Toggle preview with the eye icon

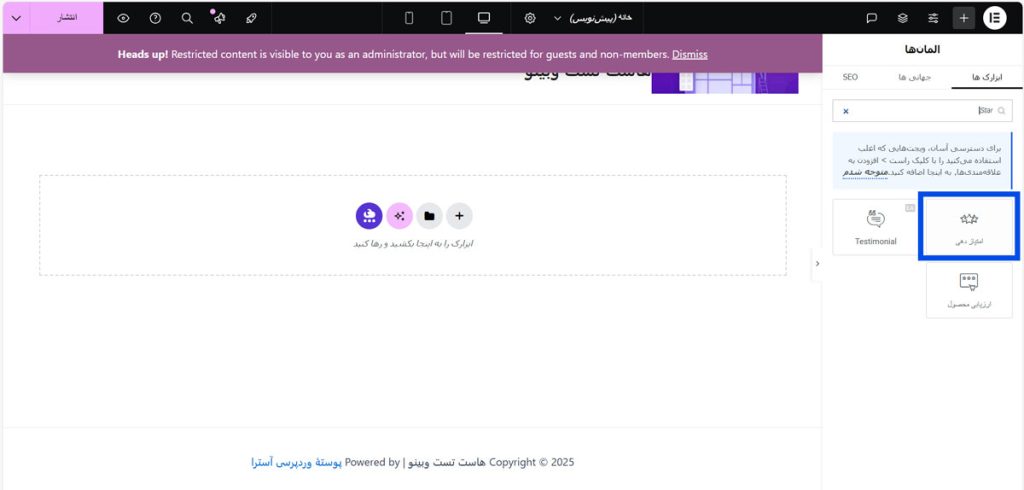[x=123, y=18]
